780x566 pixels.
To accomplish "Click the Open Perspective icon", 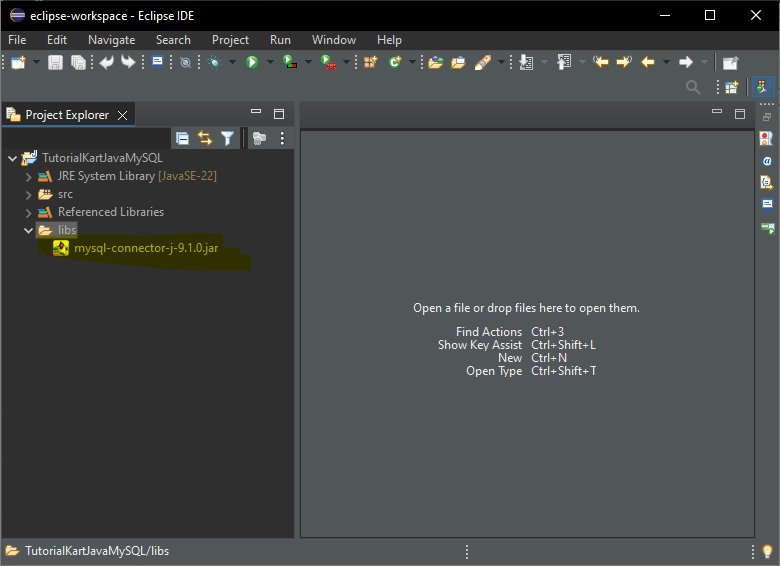I will (x=732, y=87).
